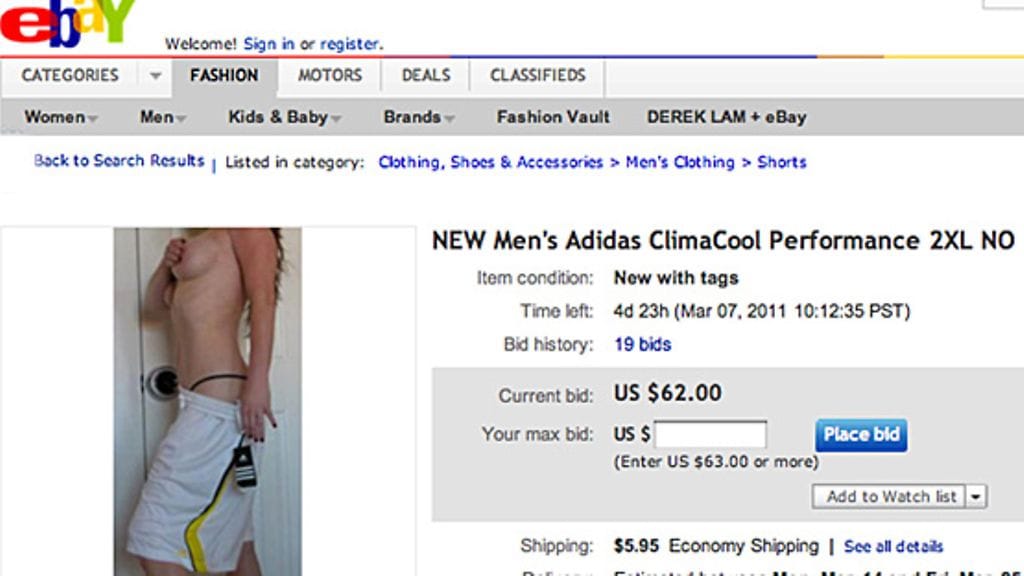This screenshot has height=576, width=1024.
Task: Click the register link
Action: coord(349,44)
